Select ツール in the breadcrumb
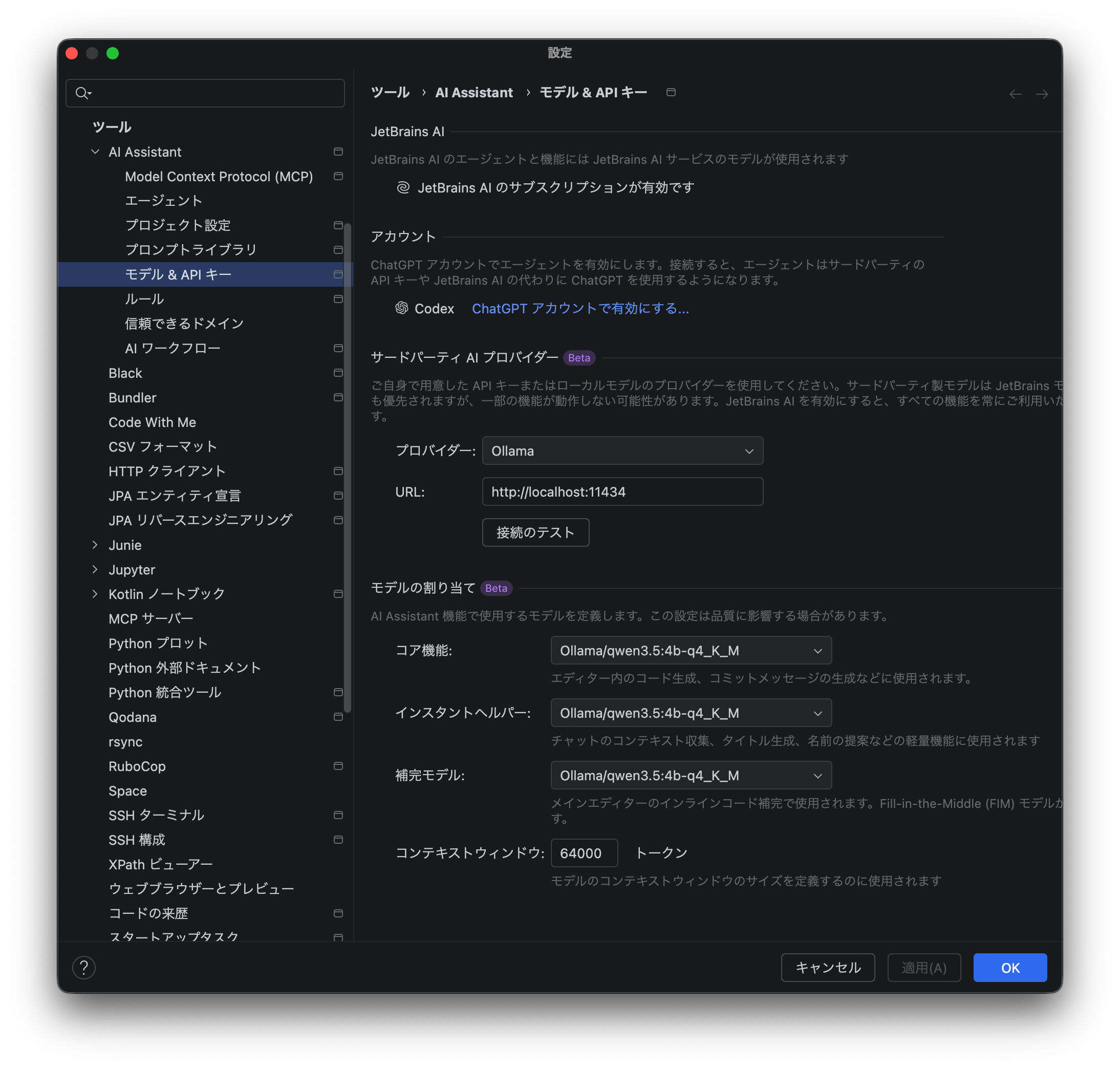Screen dimensions: 1120x1069 point(390,92)
